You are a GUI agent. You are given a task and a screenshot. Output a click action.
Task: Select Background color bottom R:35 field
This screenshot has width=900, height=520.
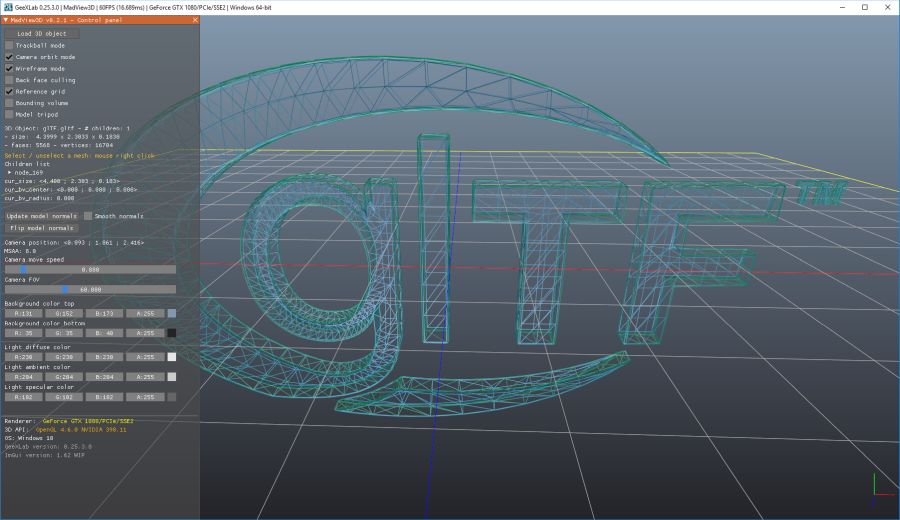coord(24,333)
